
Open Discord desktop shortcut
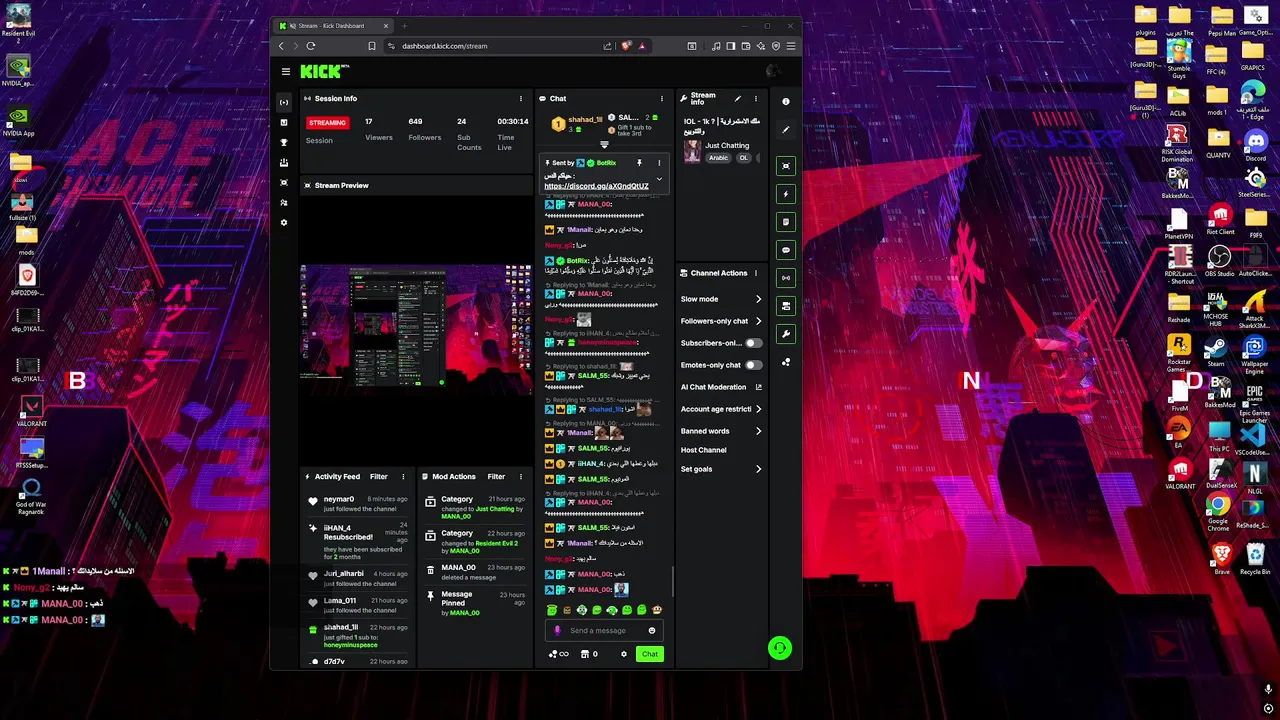1255,146
